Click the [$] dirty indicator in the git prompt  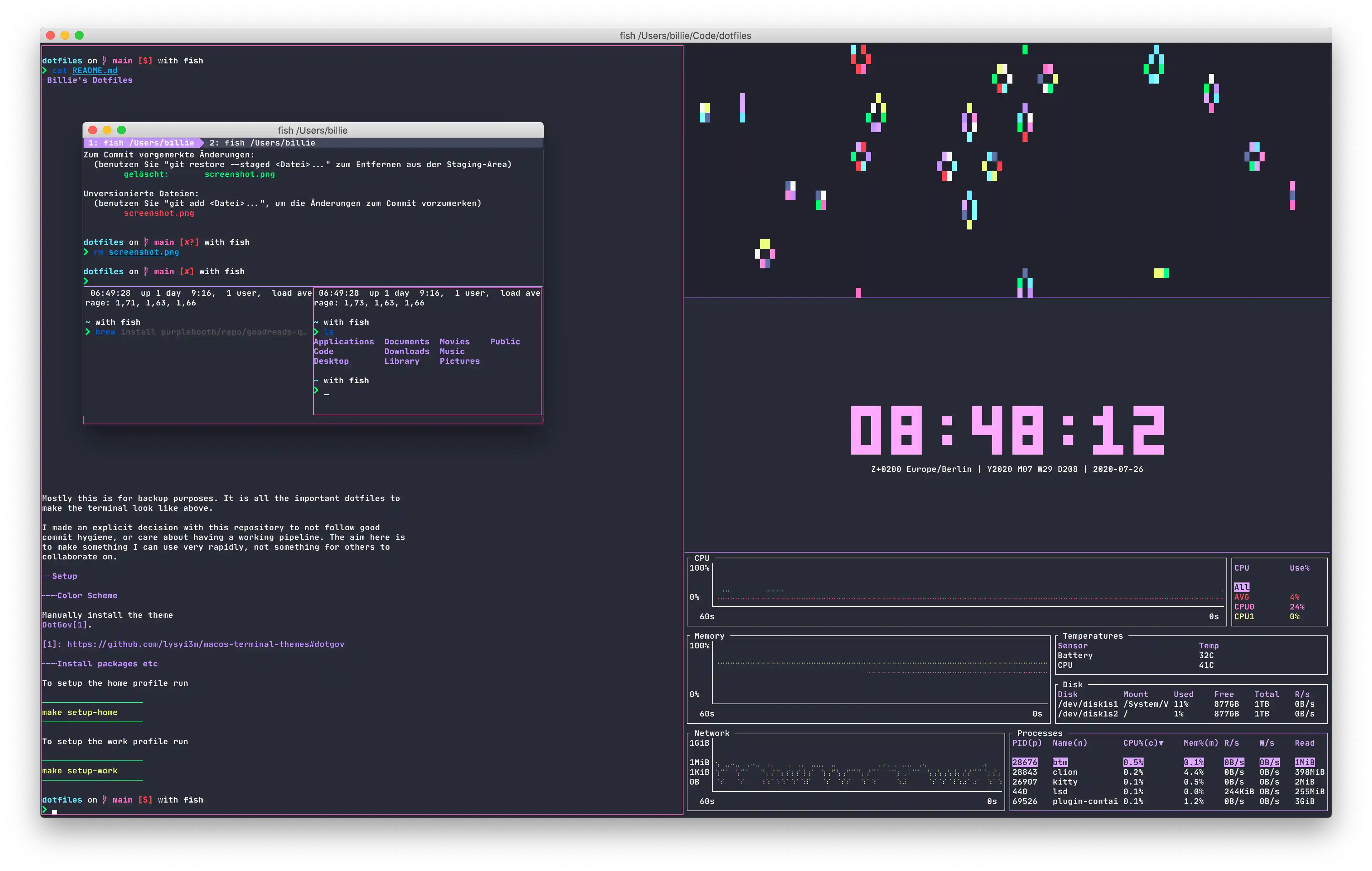coord(146,60)
